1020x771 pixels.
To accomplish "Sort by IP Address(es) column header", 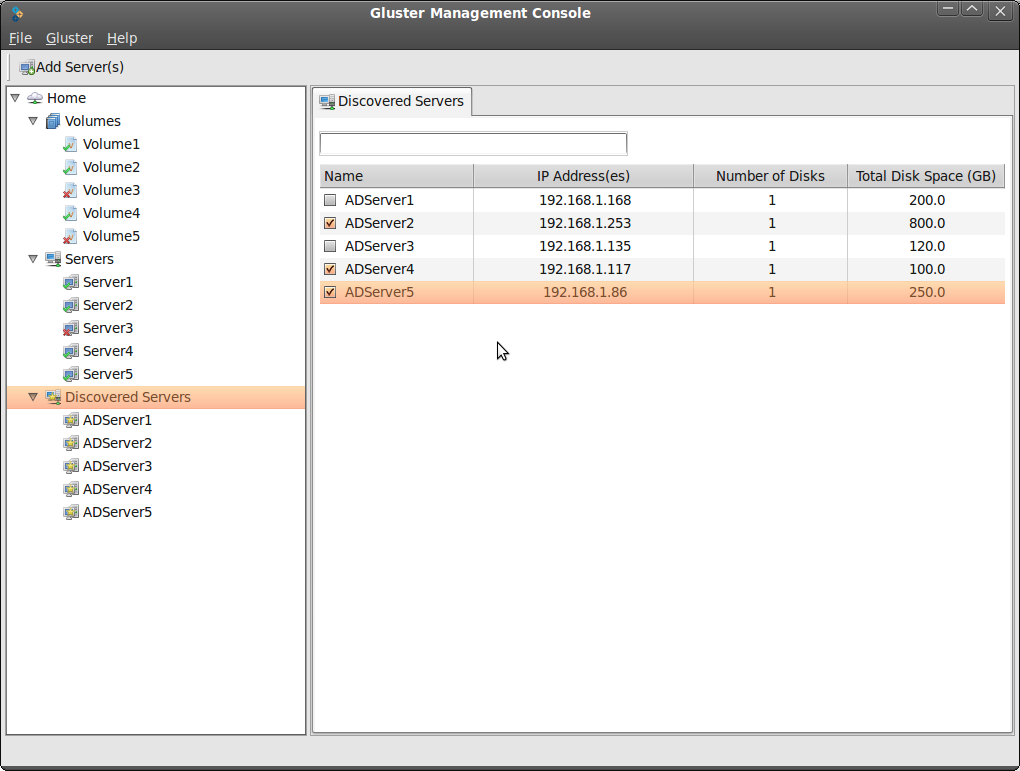I will [x=583, y=176].
